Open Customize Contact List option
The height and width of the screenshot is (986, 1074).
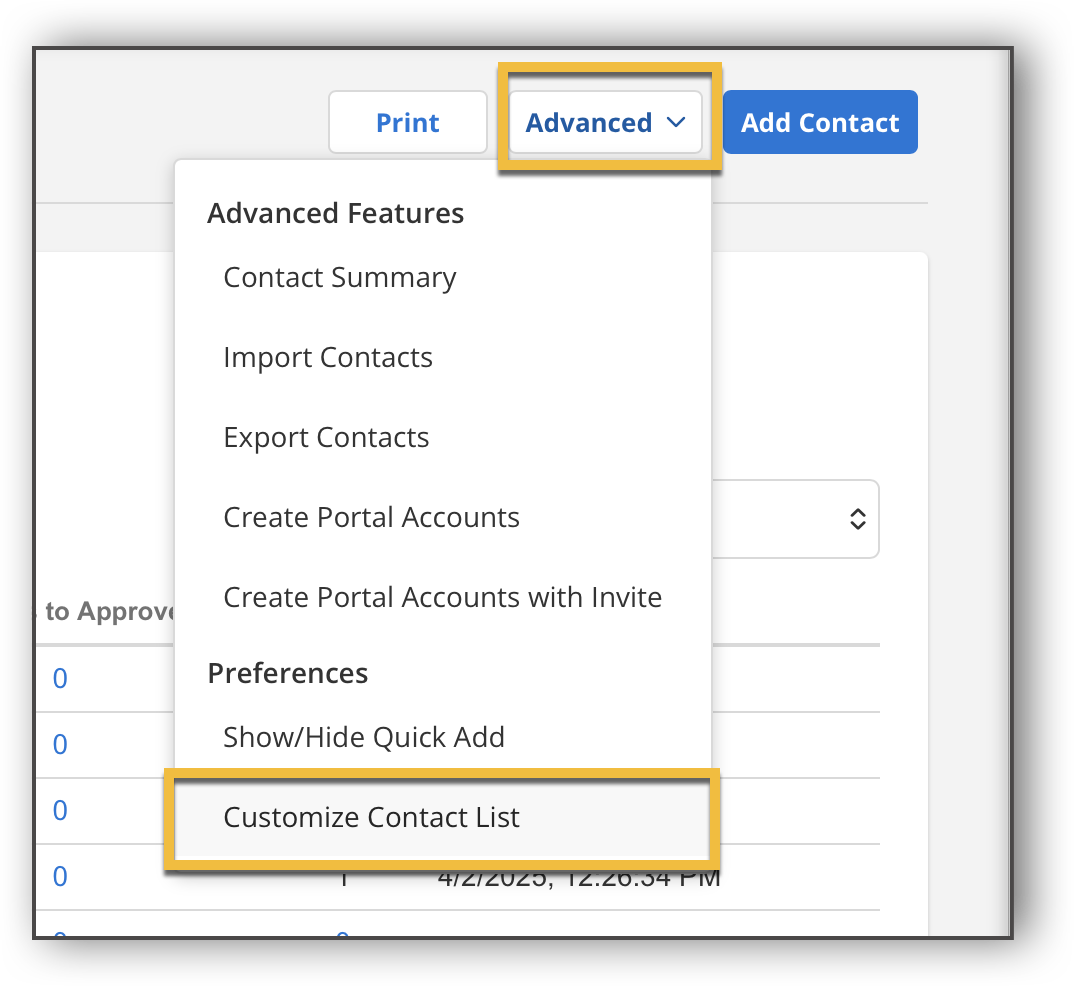coord(442,818)
